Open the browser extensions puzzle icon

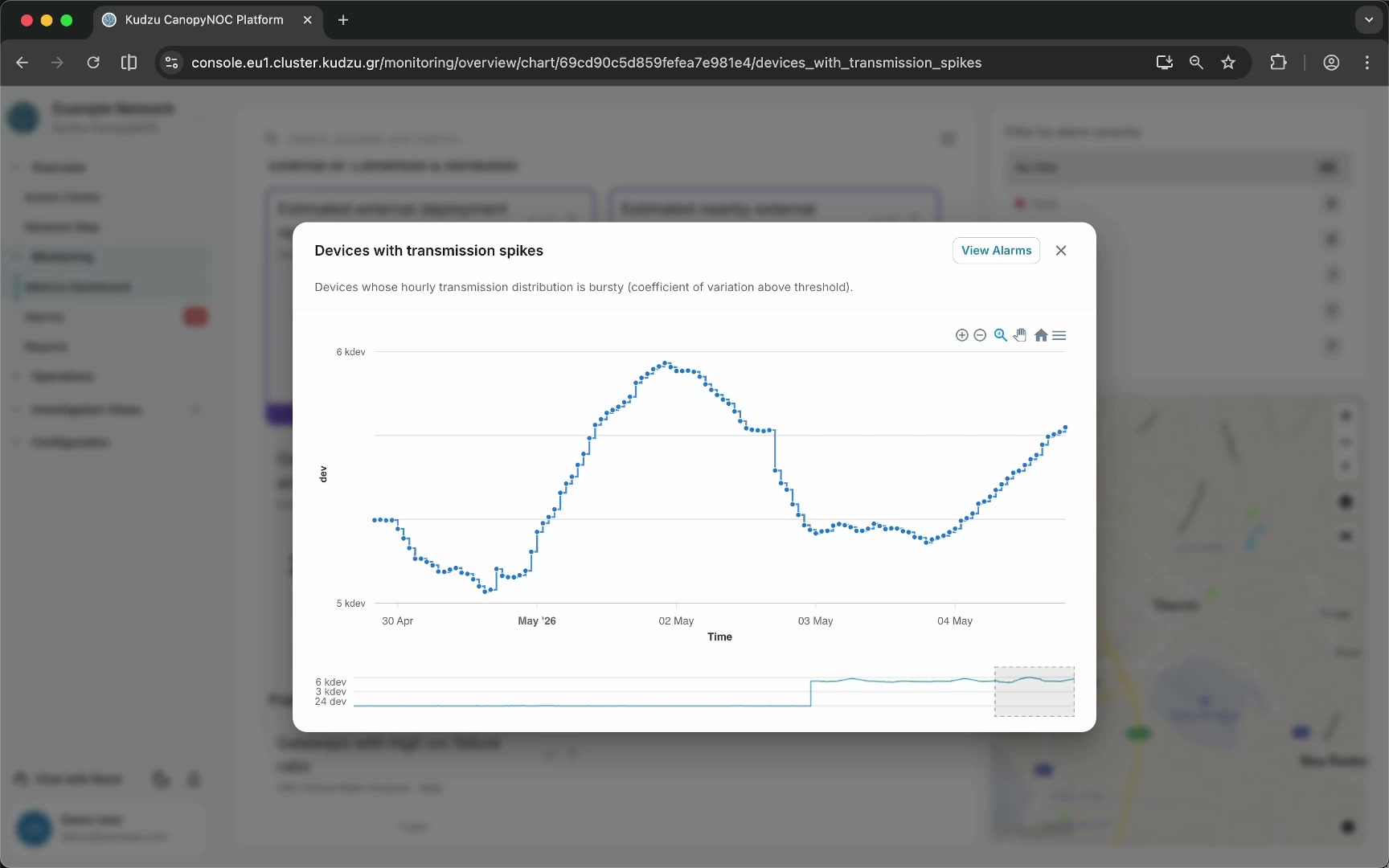pyautogui.click(x=1278, y=63)
